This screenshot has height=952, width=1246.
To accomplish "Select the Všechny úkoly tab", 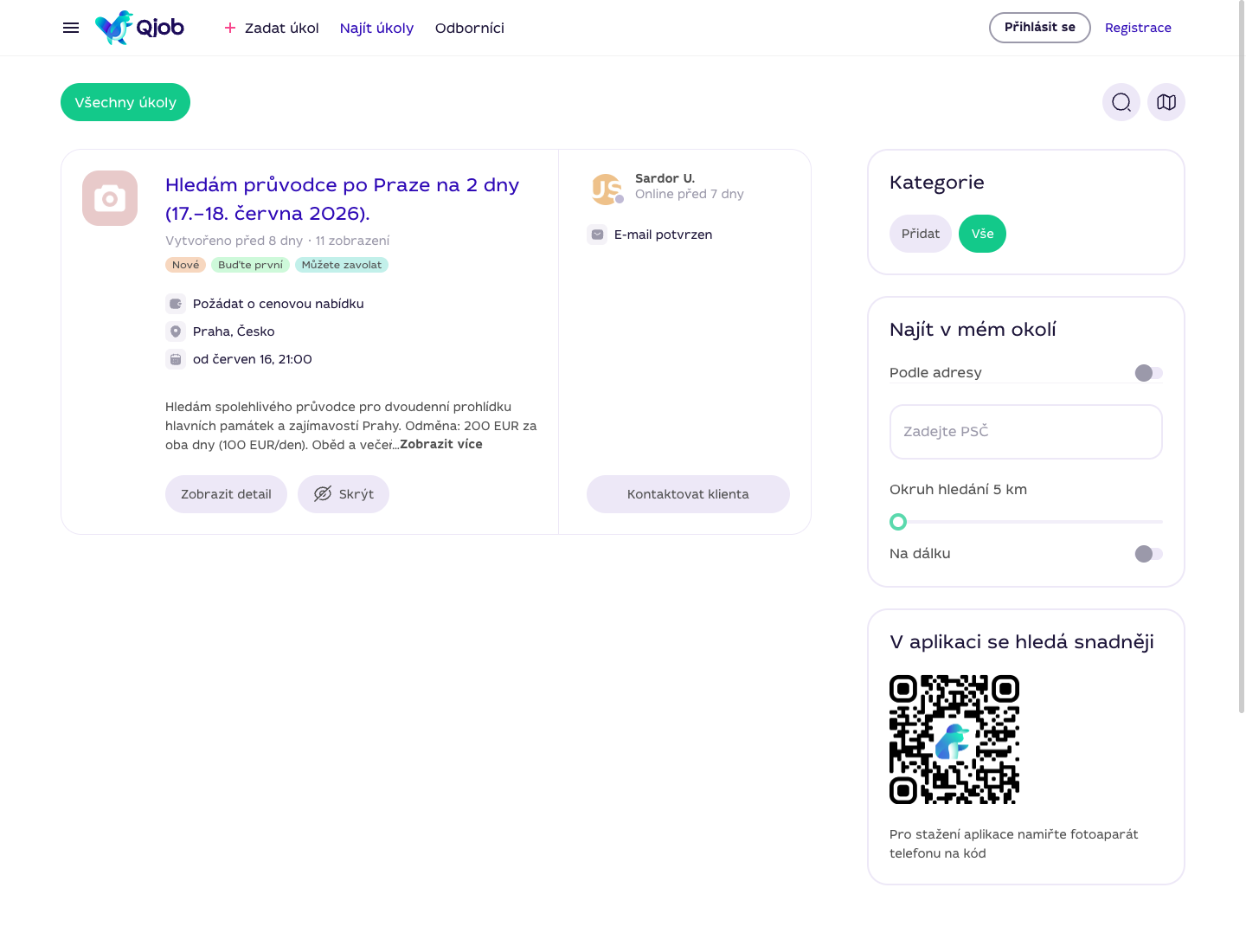I will [x=125, y=102].
